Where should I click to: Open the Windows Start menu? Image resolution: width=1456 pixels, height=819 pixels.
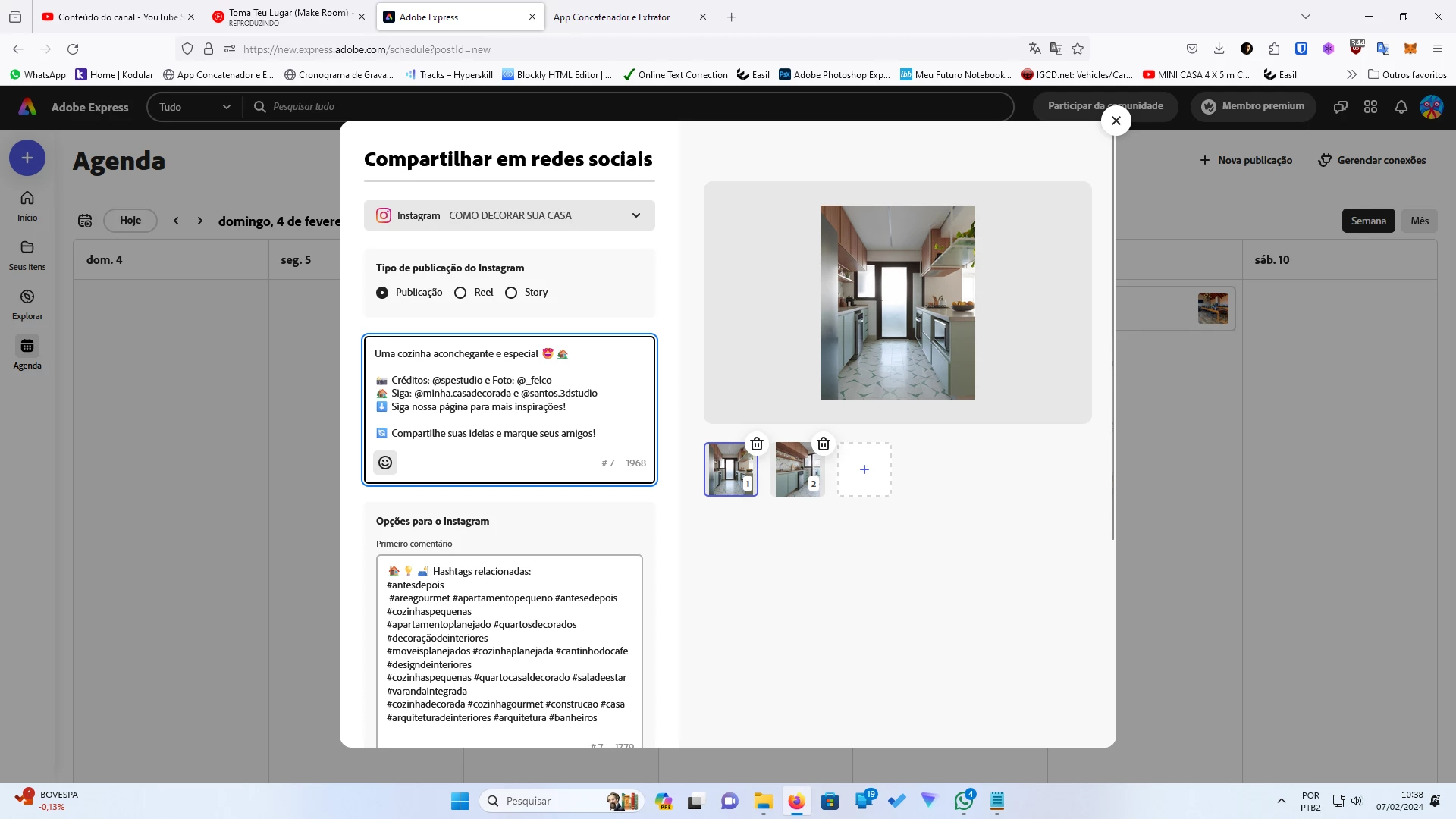460,801
